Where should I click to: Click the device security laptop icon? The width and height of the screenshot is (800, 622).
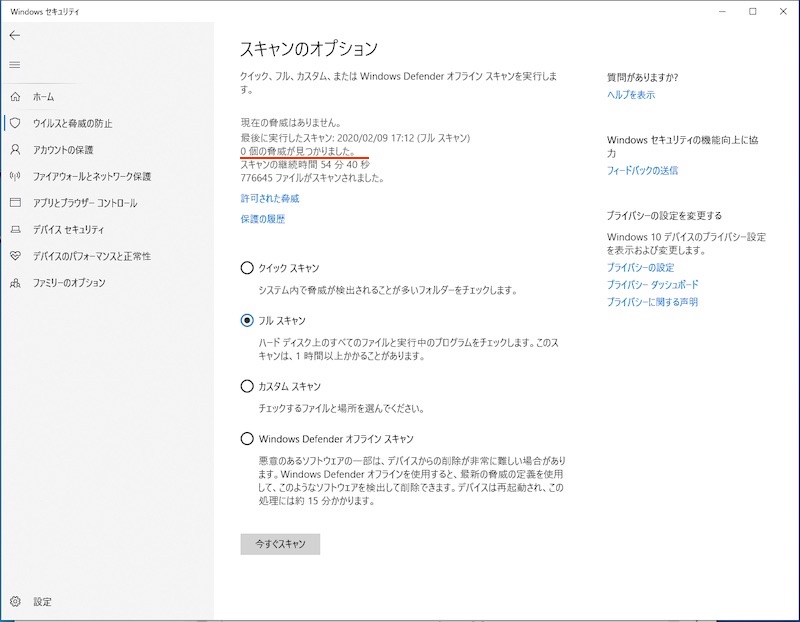pyautogui.click(x=15, y=229)
